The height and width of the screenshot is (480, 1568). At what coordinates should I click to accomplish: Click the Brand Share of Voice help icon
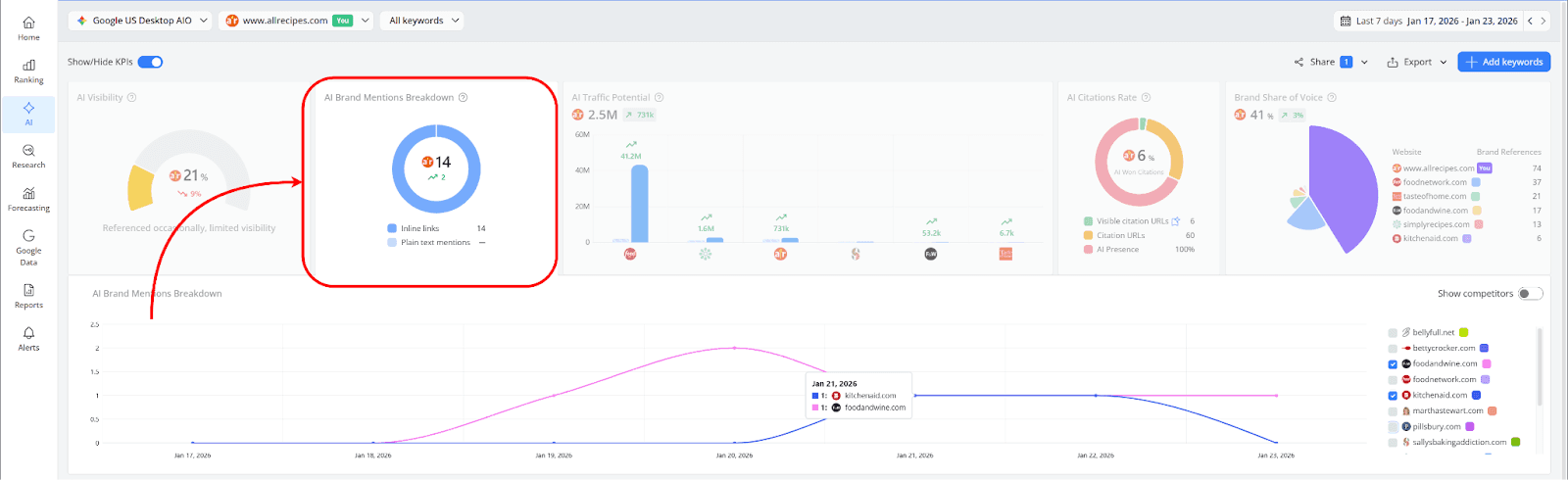[1332, 98]
